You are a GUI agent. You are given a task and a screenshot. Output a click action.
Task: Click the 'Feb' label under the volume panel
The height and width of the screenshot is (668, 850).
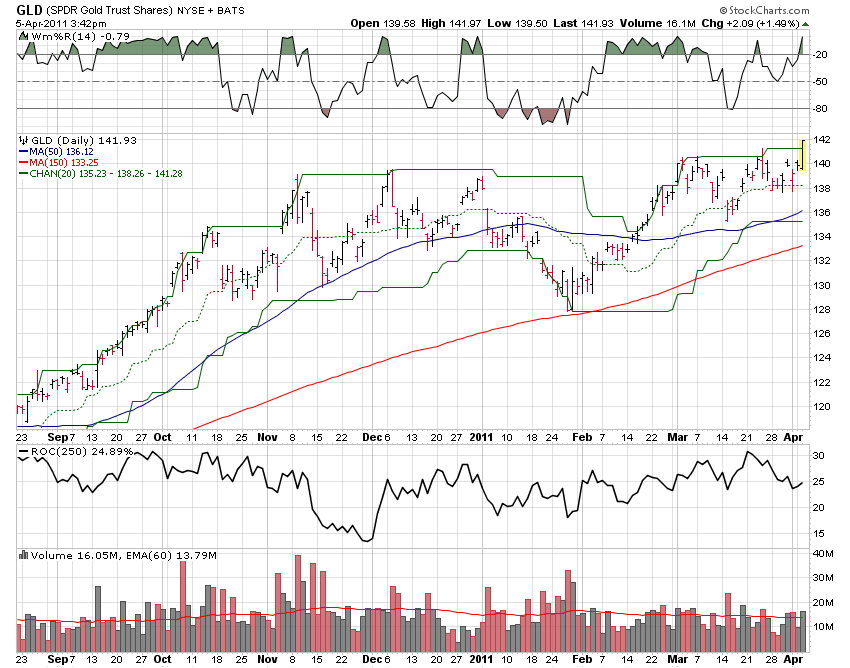(x=582, y=659)
